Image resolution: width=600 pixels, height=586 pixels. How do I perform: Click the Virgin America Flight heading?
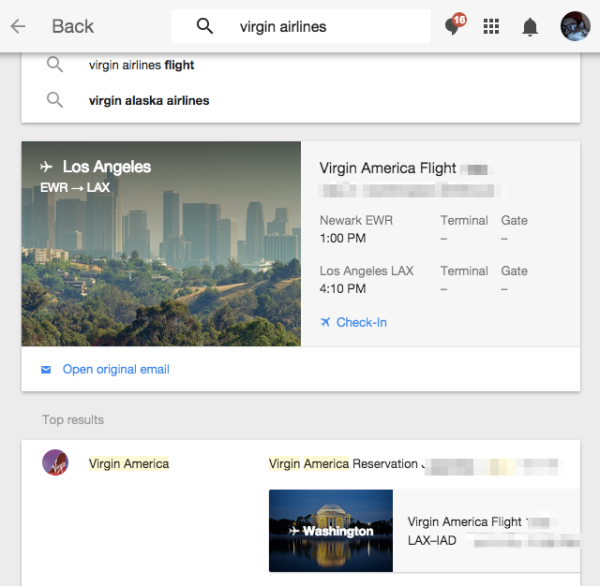(x=388, y=168)
